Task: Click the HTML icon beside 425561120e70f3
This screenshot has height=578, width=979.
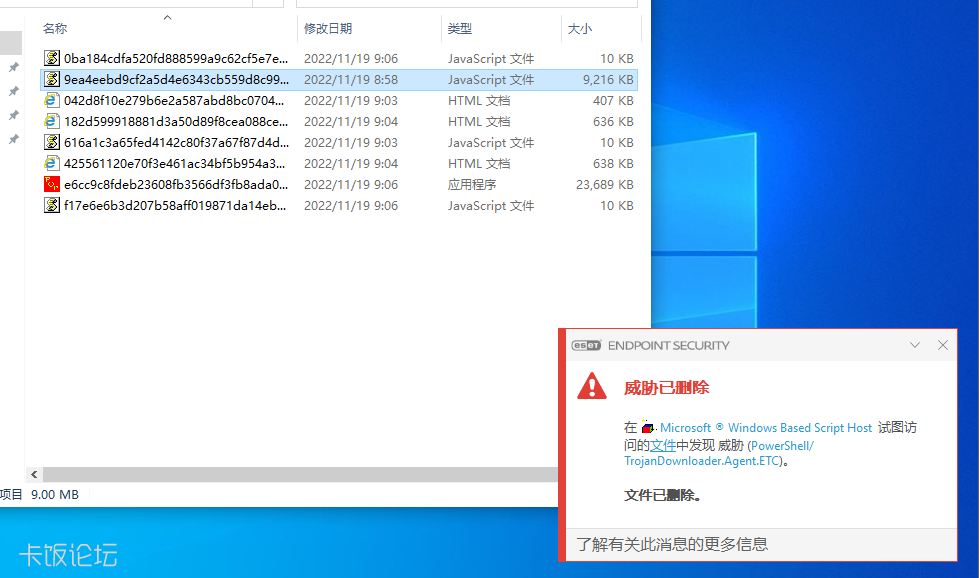Action: (x=52, y=164)
